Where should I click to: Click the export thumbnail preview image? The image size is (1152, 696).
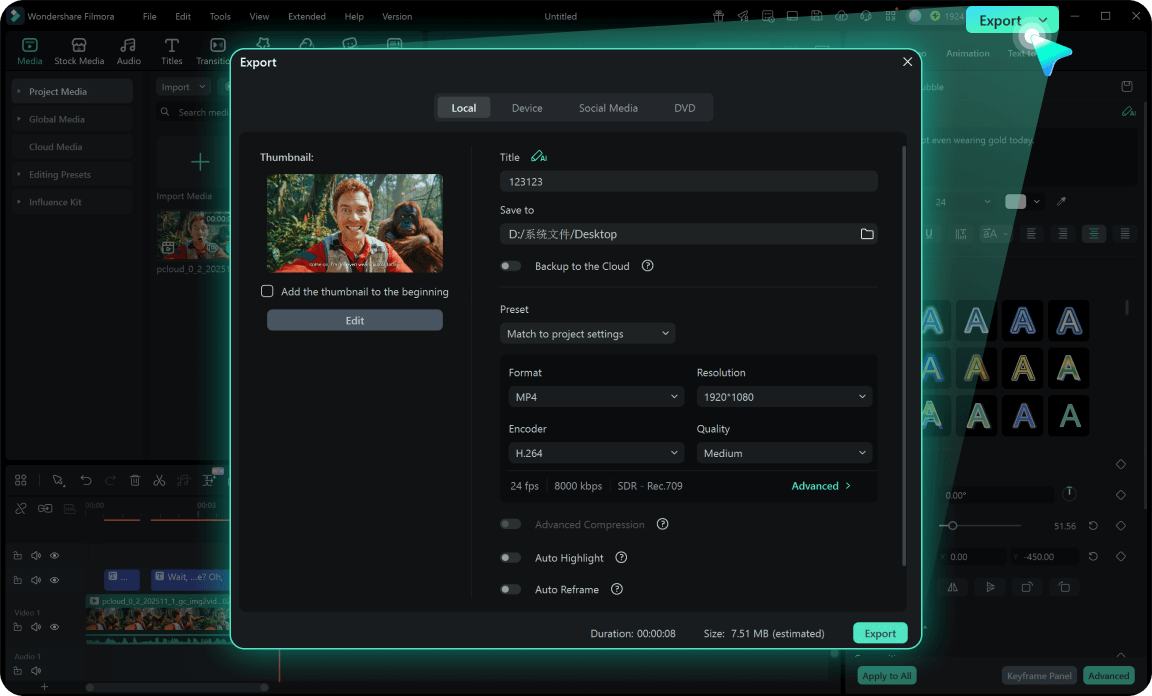(x=354, y=223)
